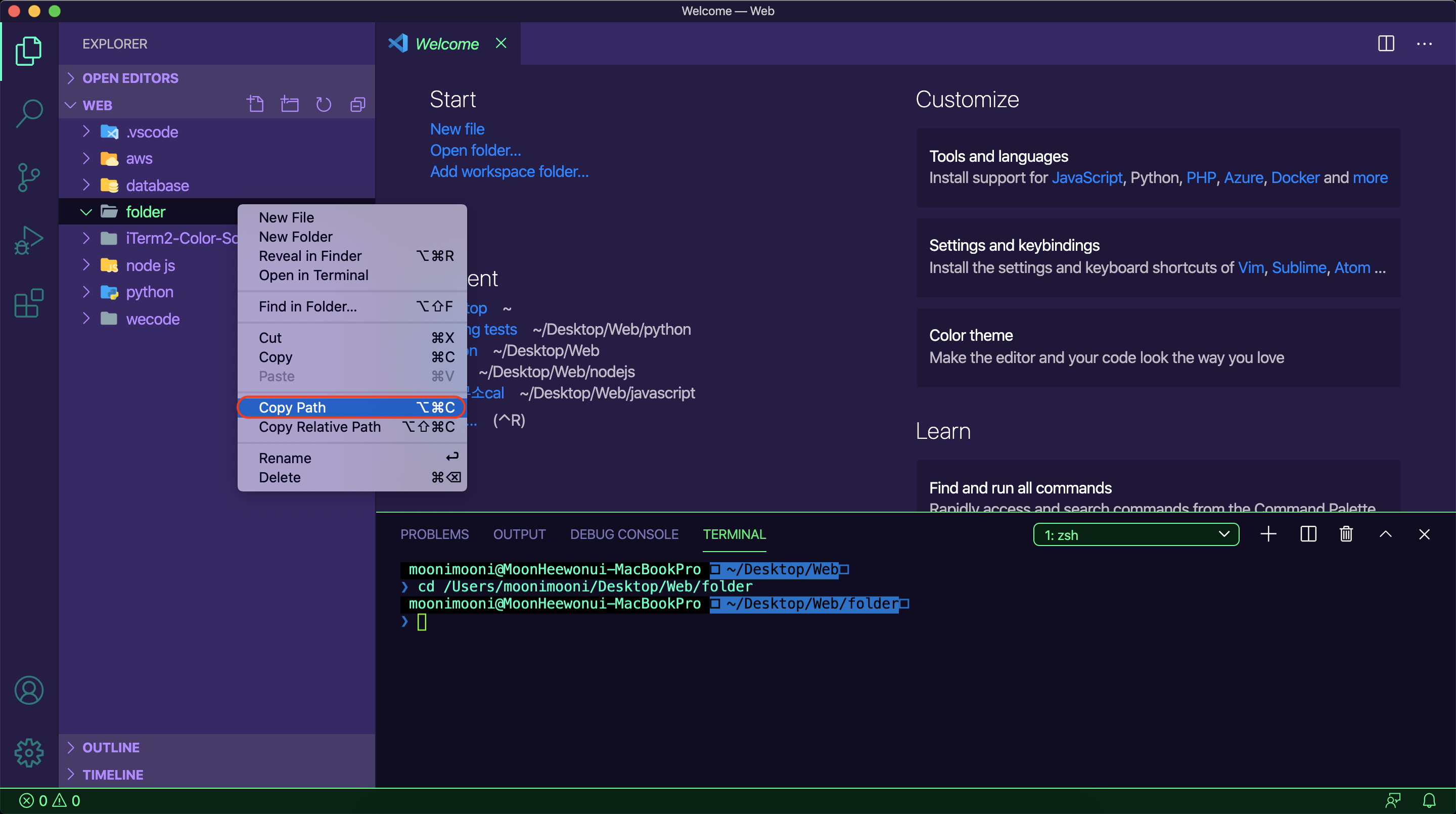Click the split editor right icon
The height and width of the screenshot is (814, 1456).
coord(1386,43)
